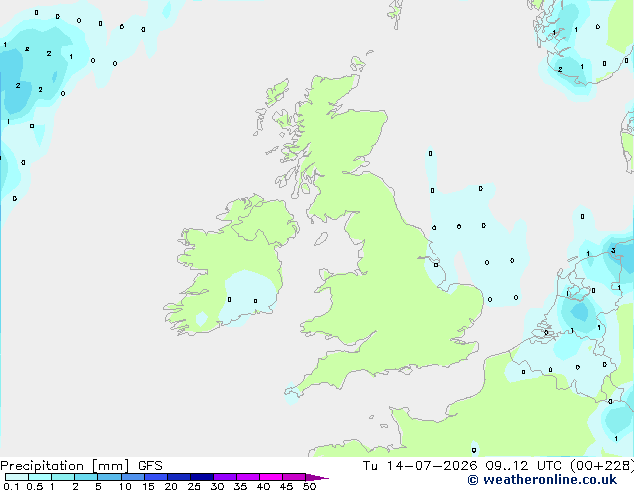Click the legend value '0.1'

tap(11, 486)
